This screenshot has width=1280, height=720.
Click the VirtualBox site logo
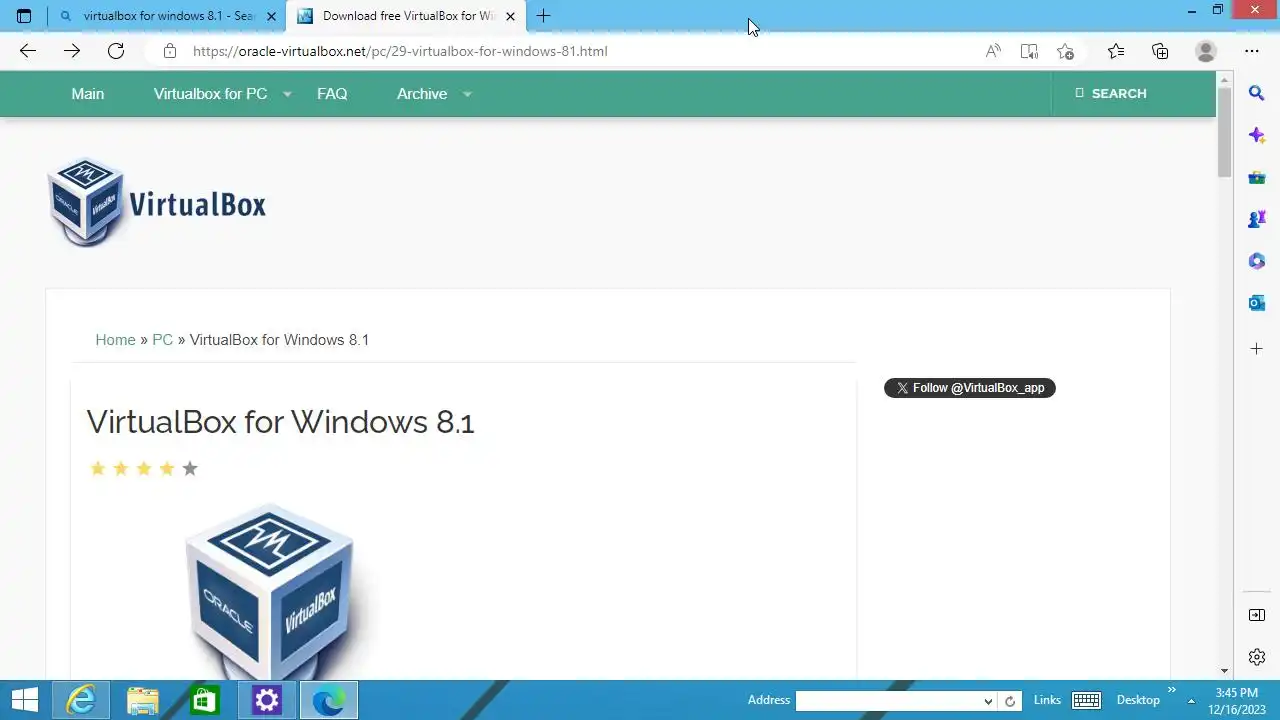(157, 203)
